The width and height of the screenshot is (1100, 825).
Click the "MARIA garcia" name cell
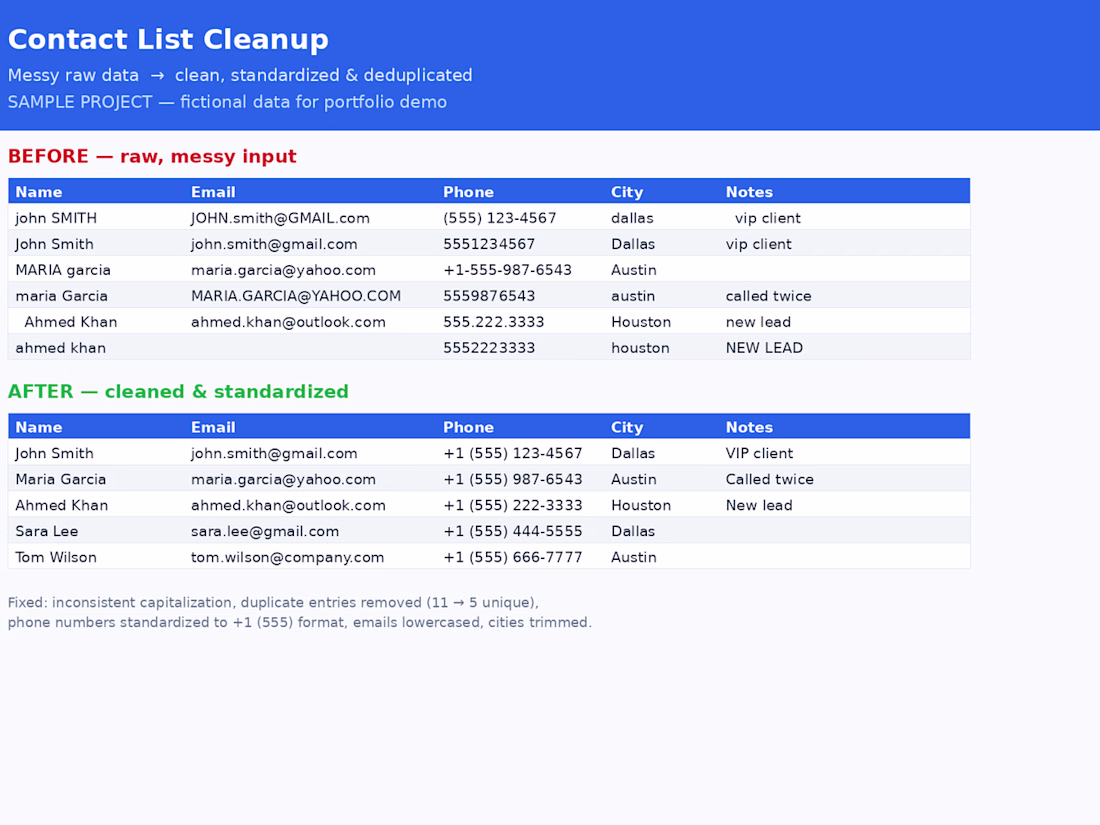point(63,269)
